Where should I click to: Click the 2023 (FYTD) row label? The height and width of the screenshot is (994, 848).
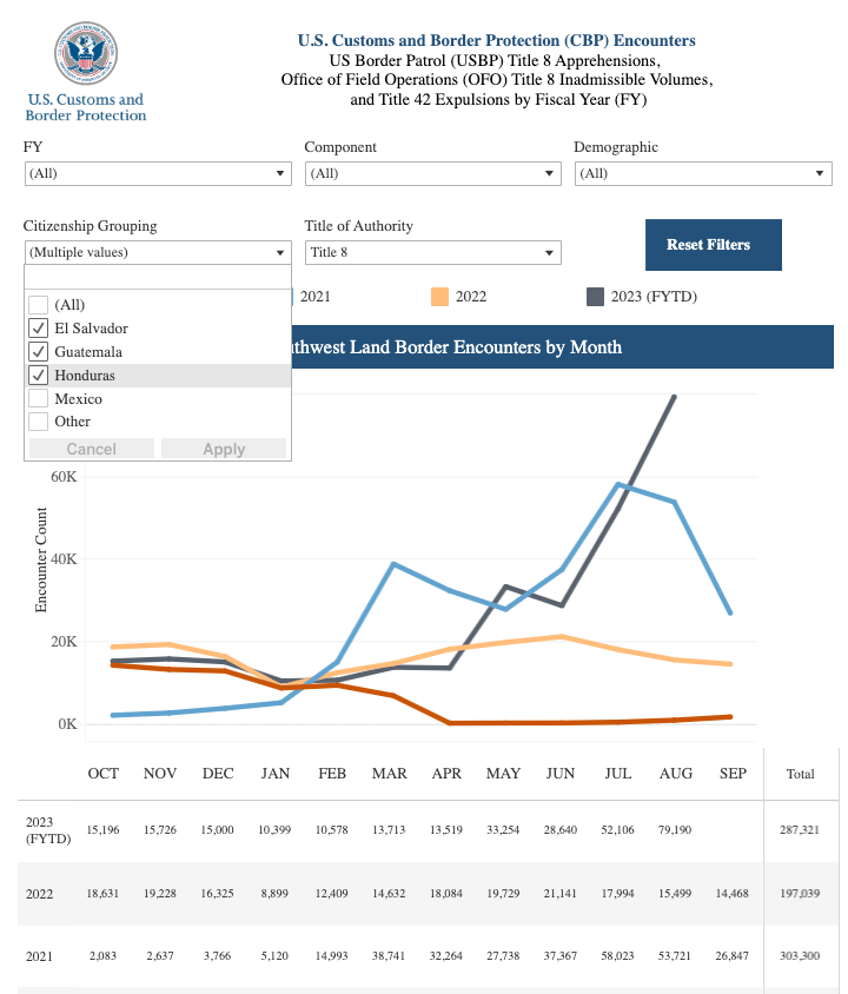click(48, 830)
